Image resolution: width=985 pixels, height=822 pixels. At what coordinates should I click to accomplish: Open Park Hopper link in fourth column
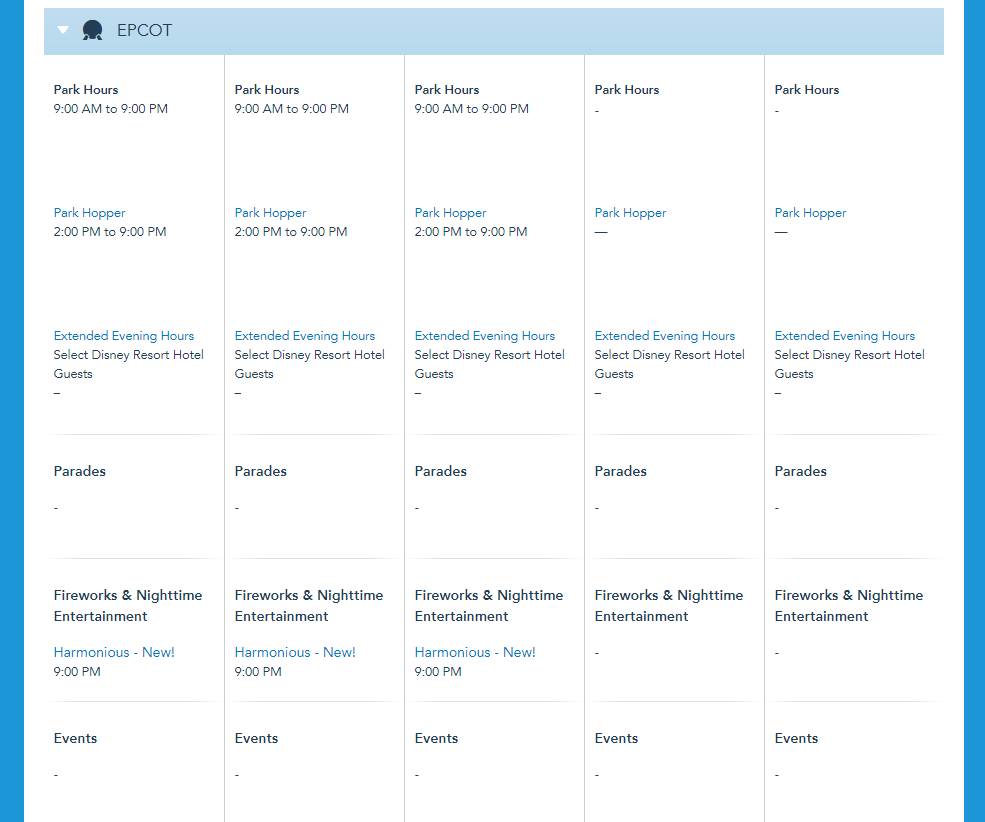(630, 213)
